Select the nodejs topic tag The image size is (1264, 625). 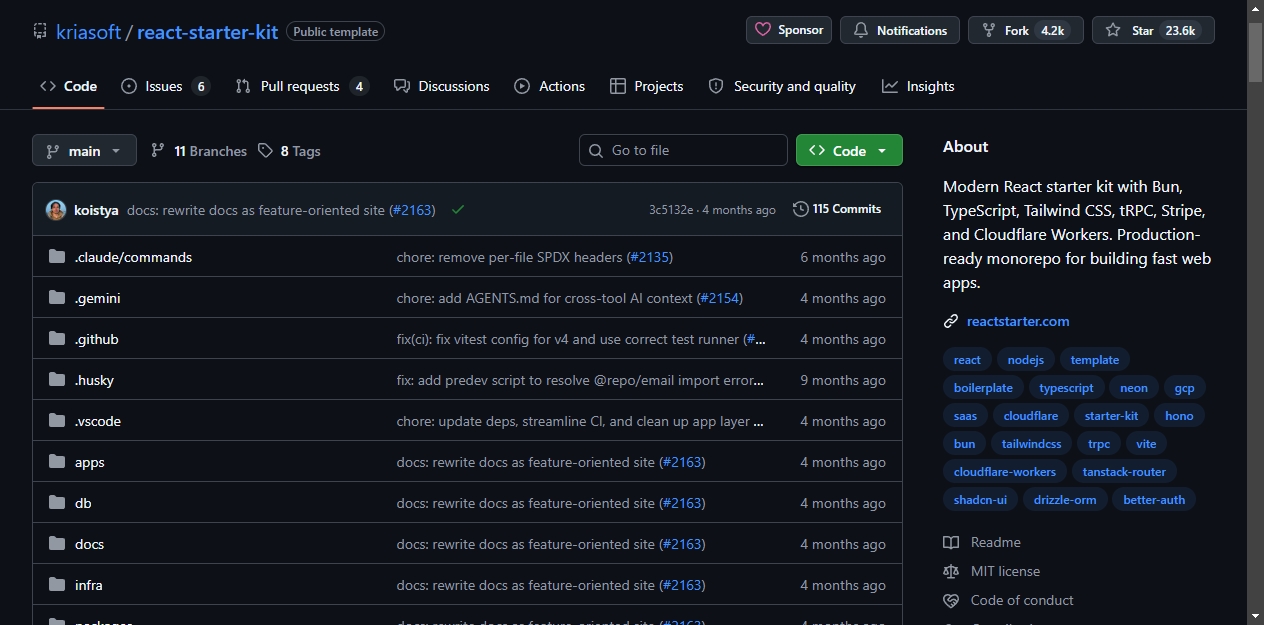(x=1026, y=360)
